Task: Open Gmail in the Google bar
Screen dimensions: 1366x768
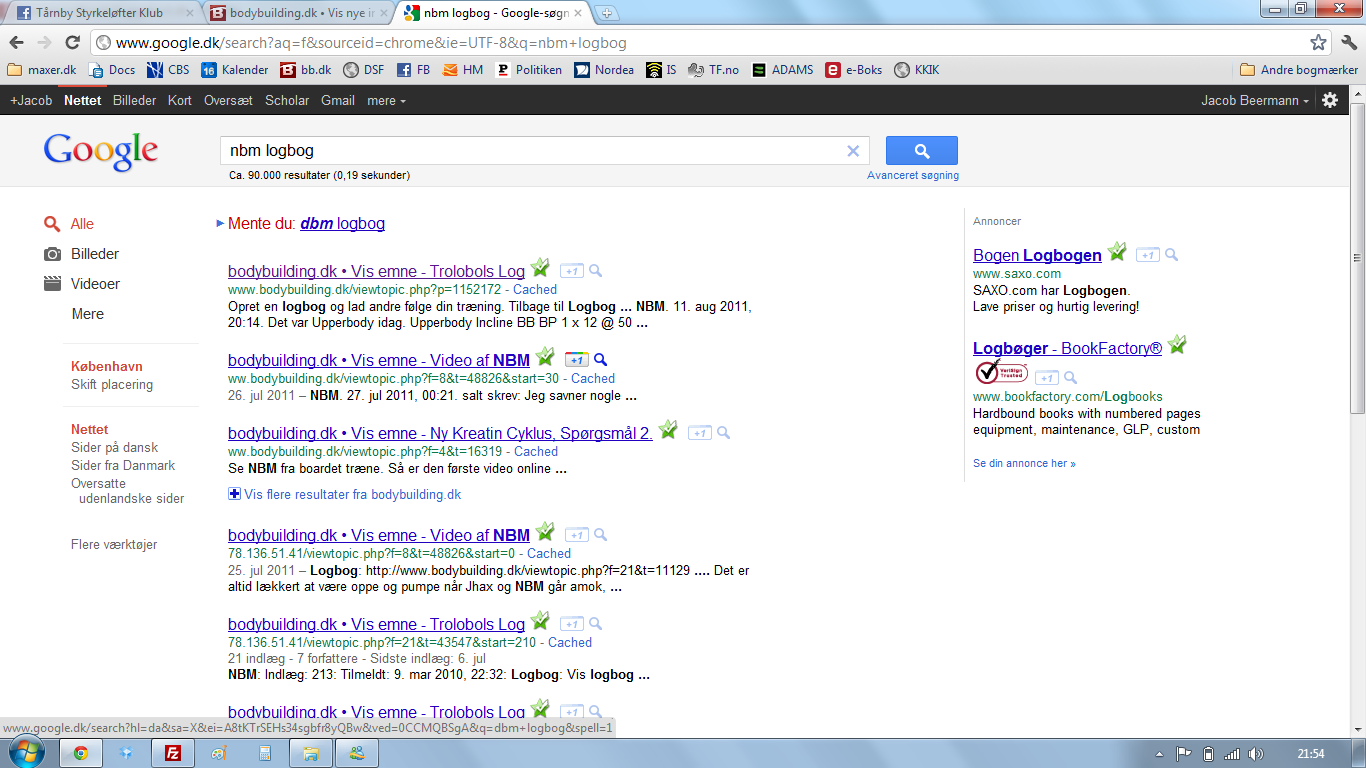Action: point(338,101)
